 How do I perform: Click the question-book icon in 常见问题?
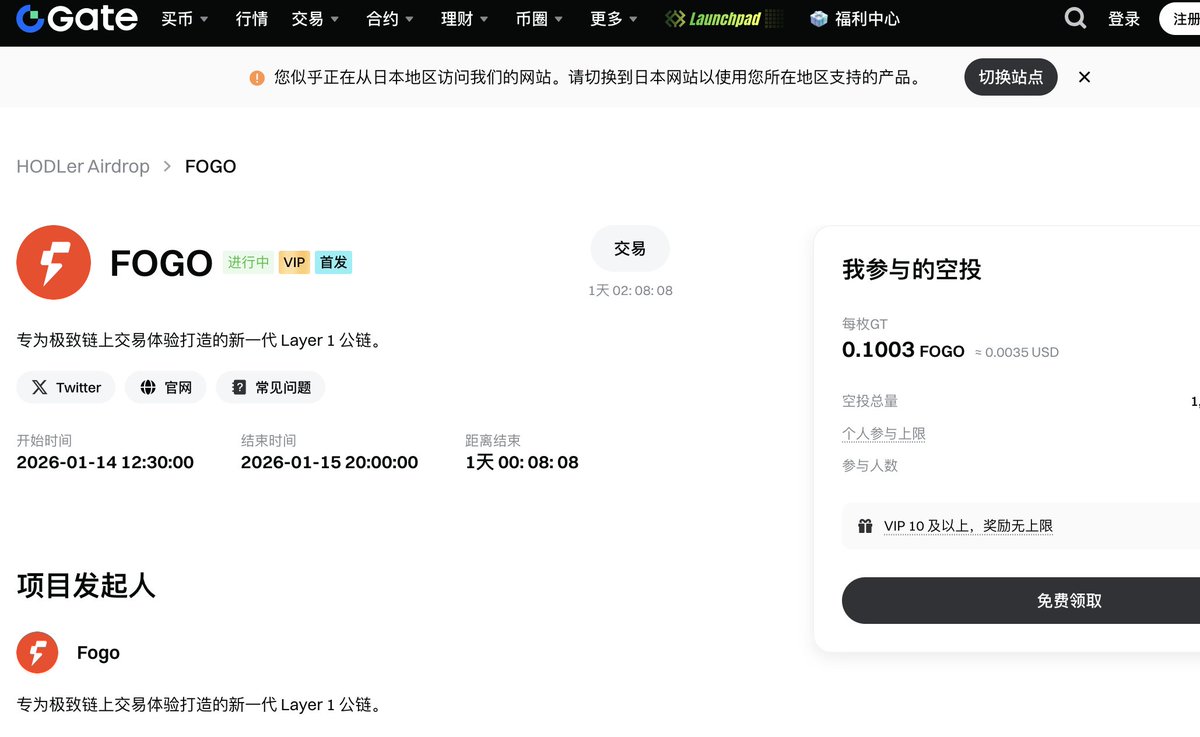pos(239,387)
